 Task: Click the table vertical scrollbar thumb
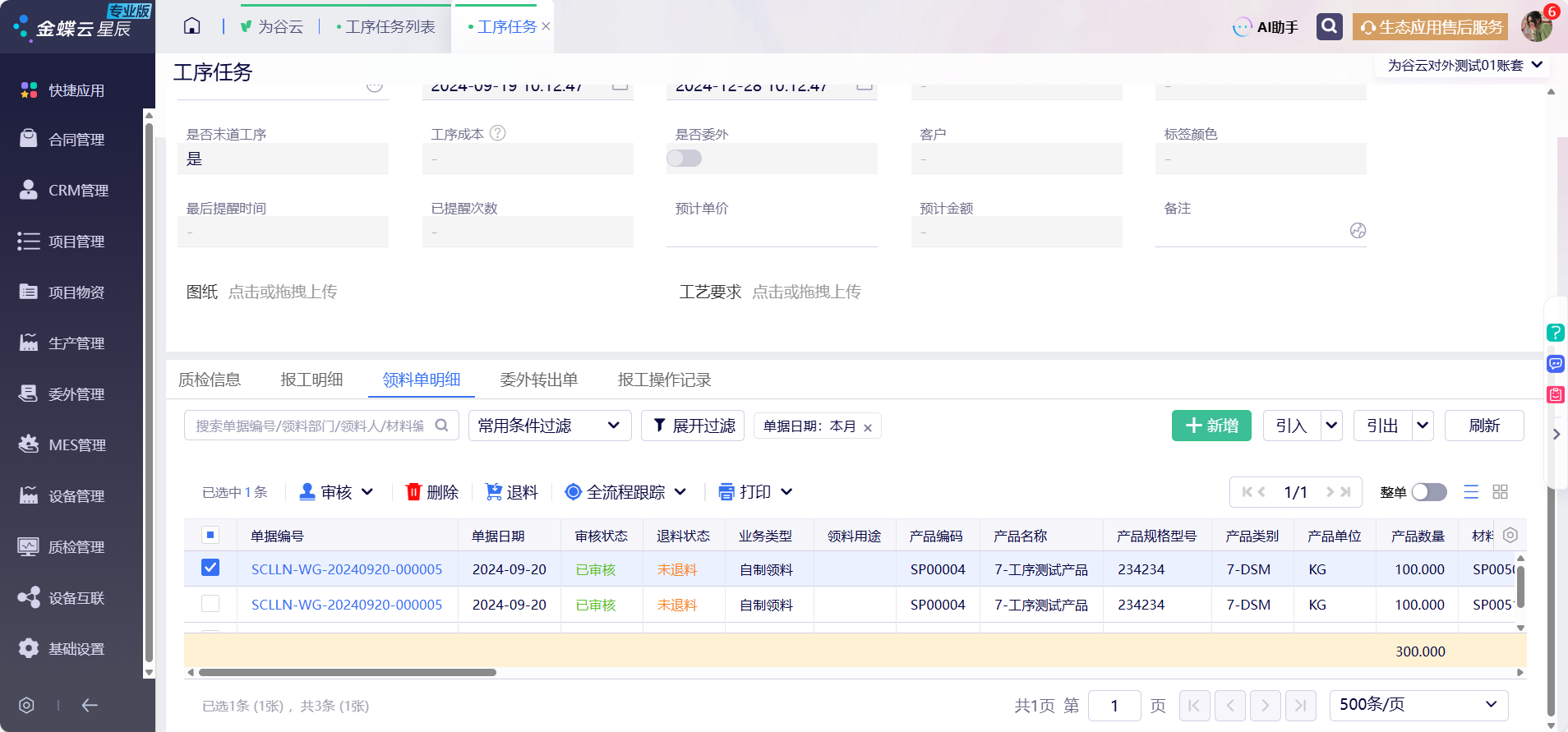point(1520,587)
